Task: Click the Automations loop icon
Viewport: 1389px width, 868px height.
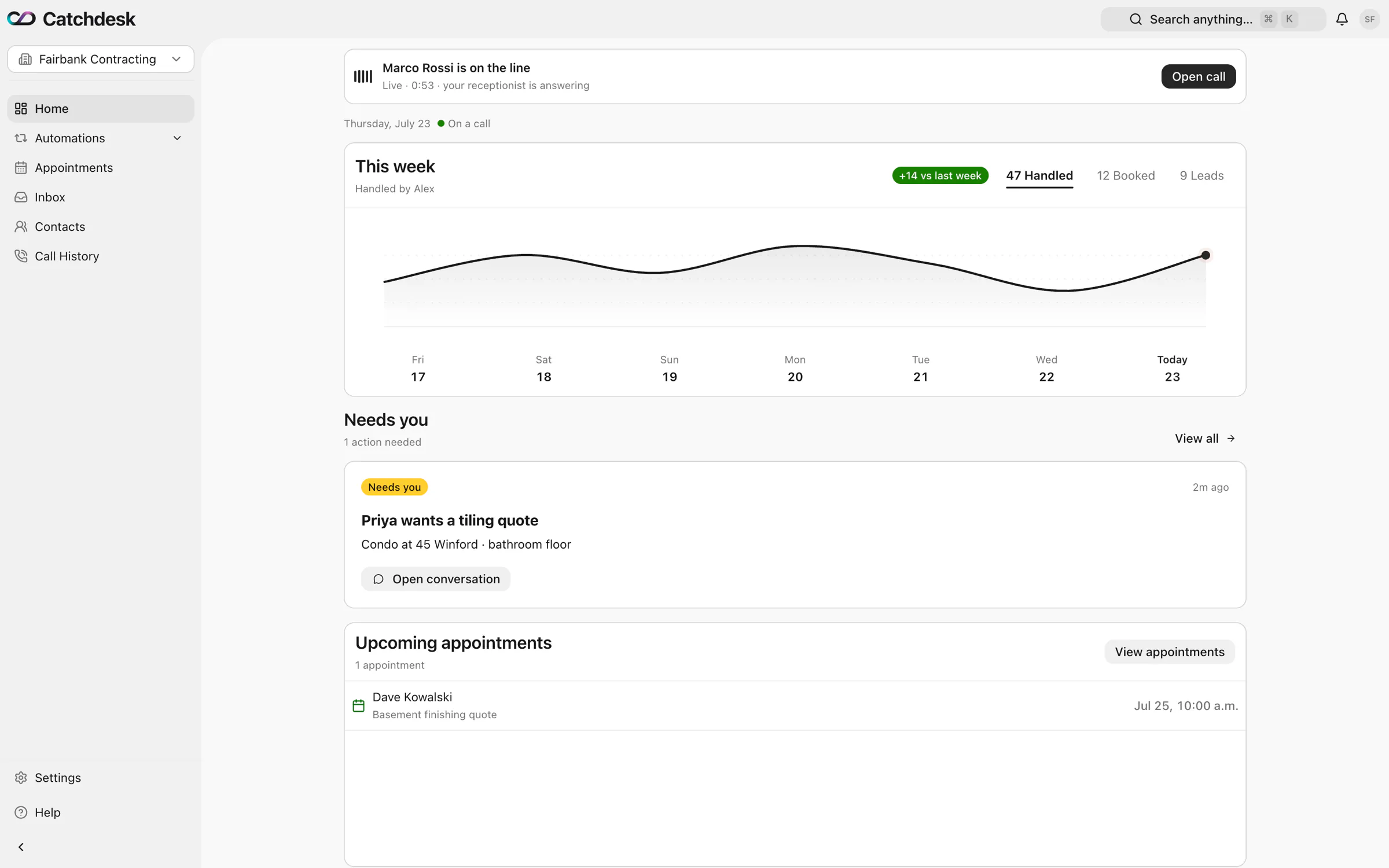Action: [21, 138]
